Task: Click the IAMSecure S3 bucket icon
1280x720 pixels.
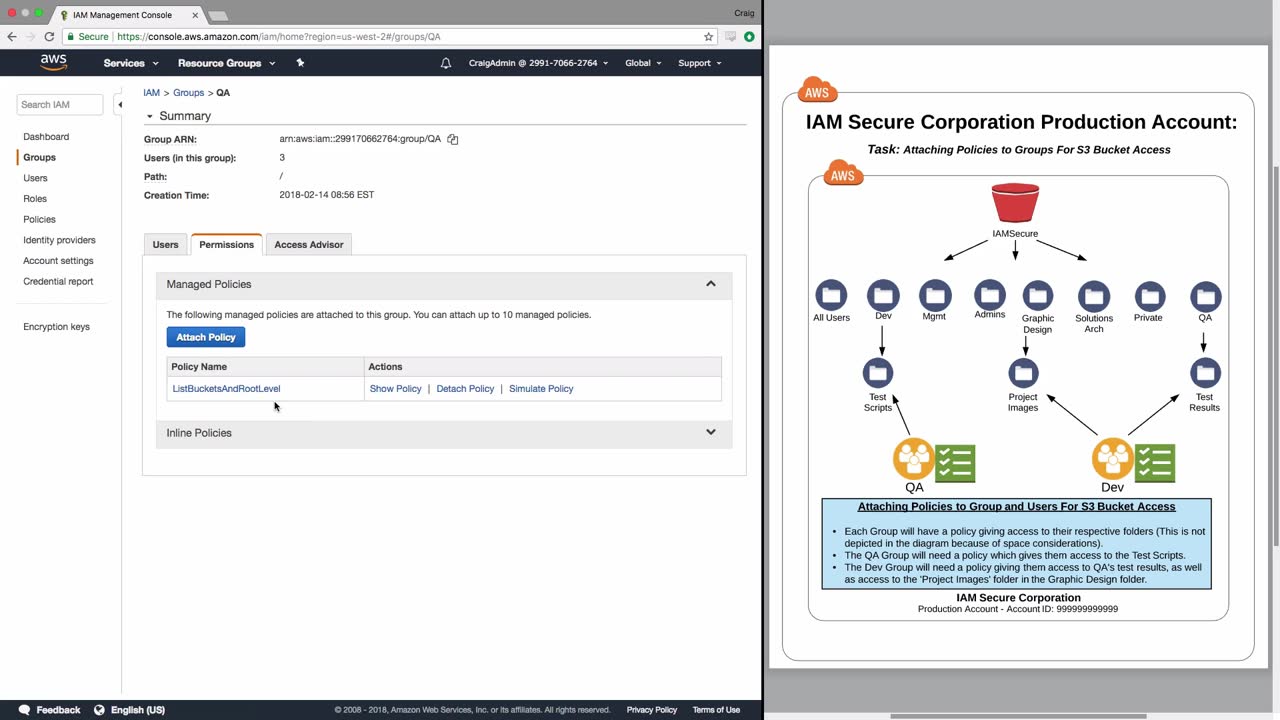Action: click(1015, 203)
